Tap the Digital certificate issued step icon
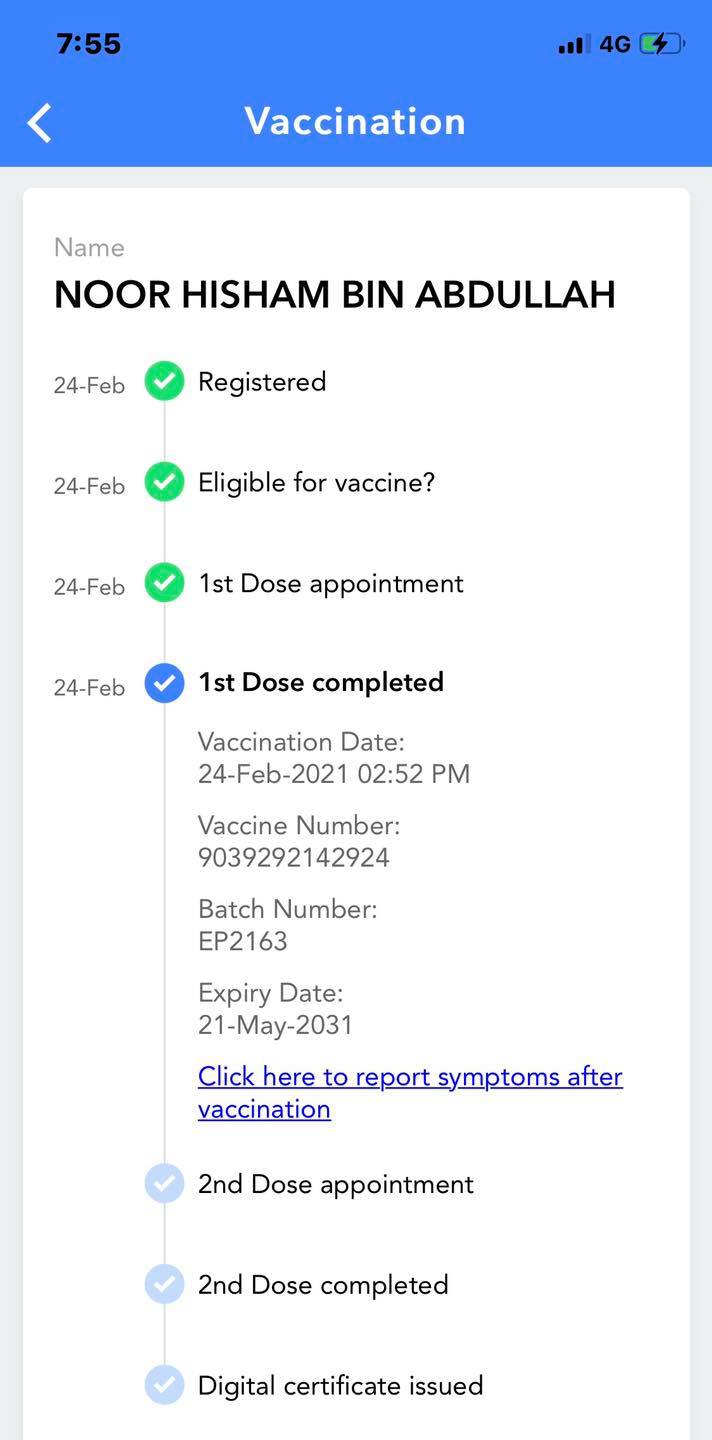Viewport: 712px width, 1440px height. (x=164, y=1385)
